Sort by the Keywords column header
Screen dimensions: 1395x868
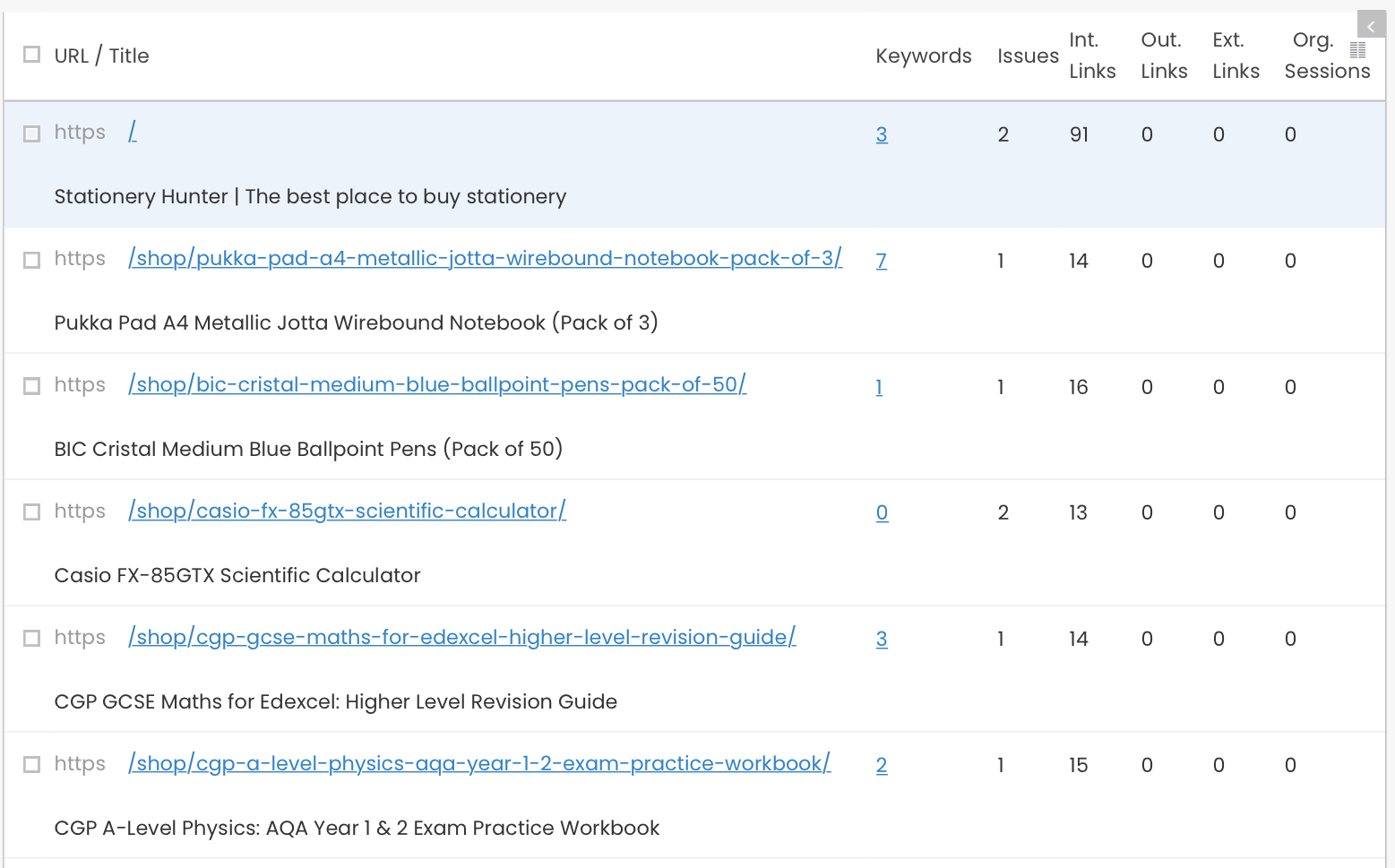924,56
